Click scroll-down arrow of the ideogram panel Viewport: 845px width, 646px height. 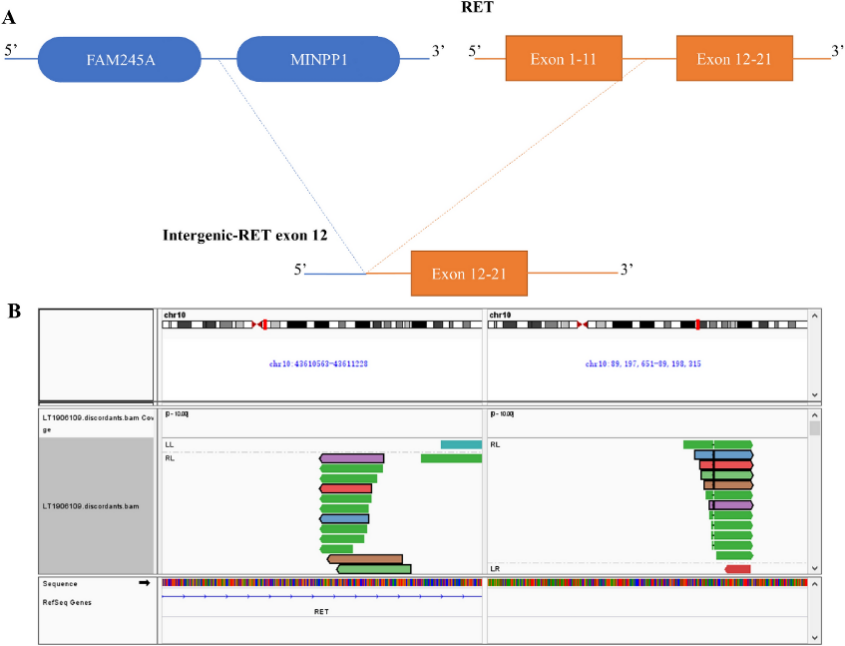(815, 395)
